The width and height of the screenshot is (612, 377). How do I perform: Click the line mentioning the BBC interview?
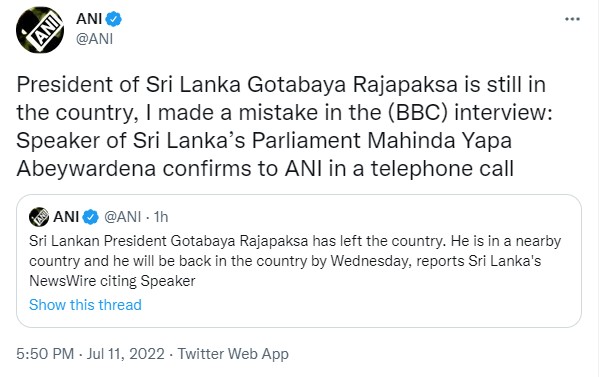pyautogui.click(x=284, y=113)
